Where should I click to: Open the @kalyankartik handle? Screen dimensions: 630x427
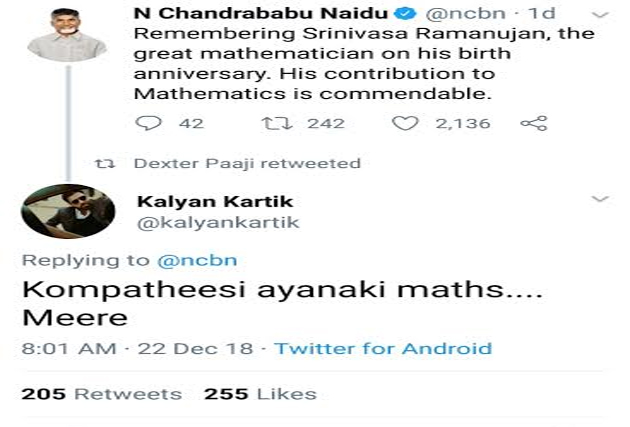coord(218,222)
